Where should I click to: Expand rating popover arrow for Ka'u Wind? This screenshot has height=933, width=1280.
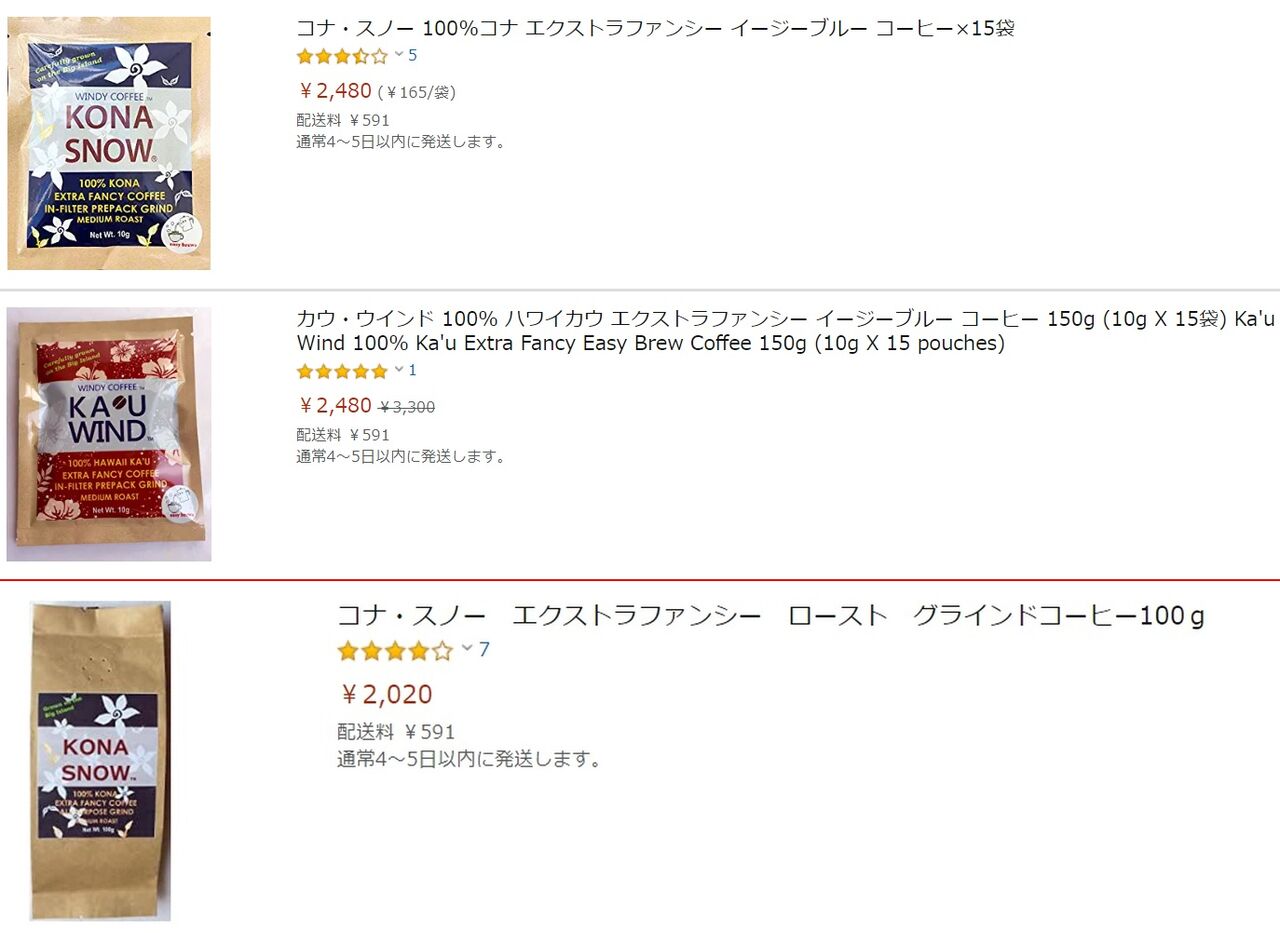pos(399,370)
